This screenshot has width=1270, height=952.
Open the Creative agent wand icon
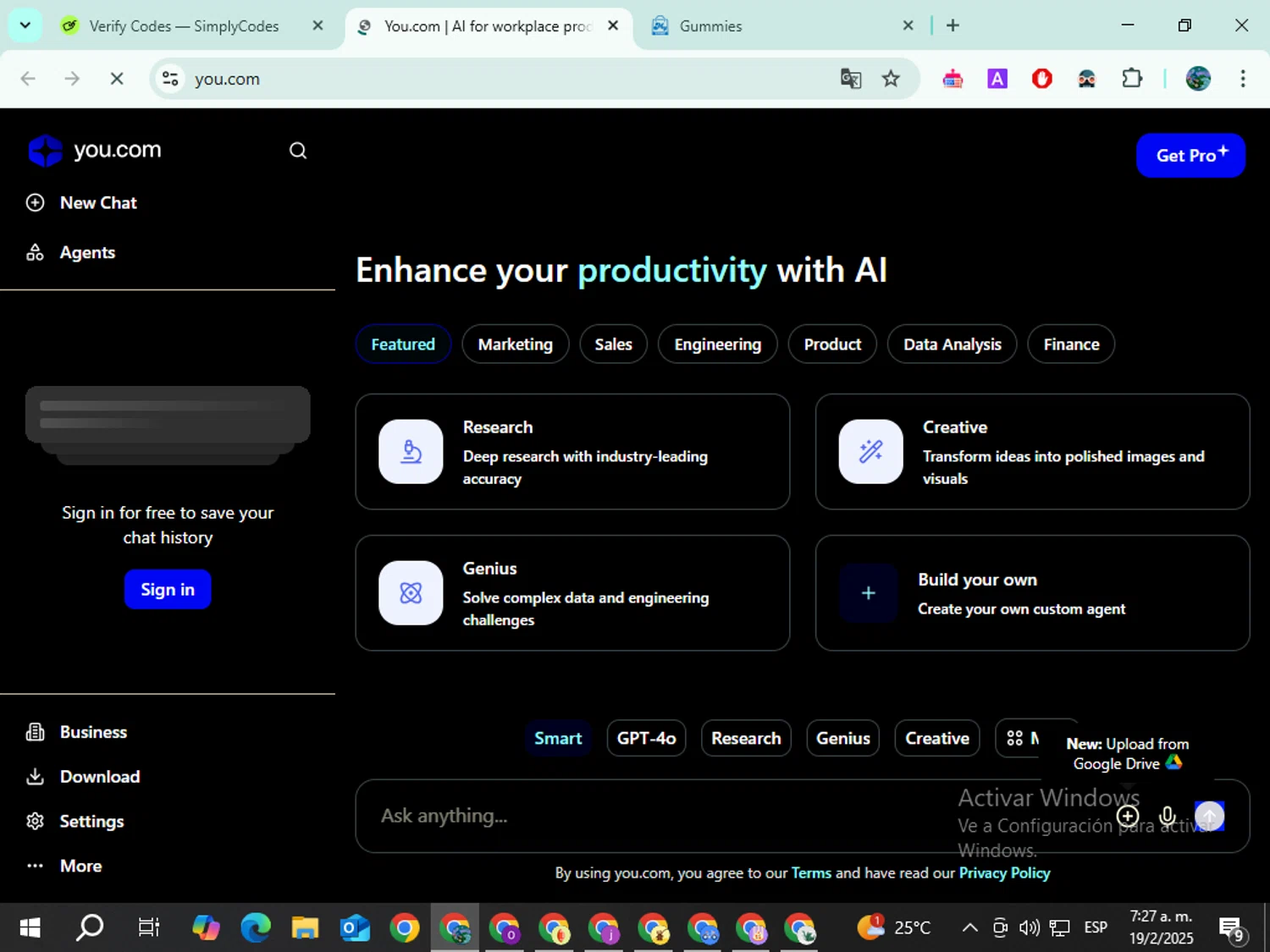870,452
